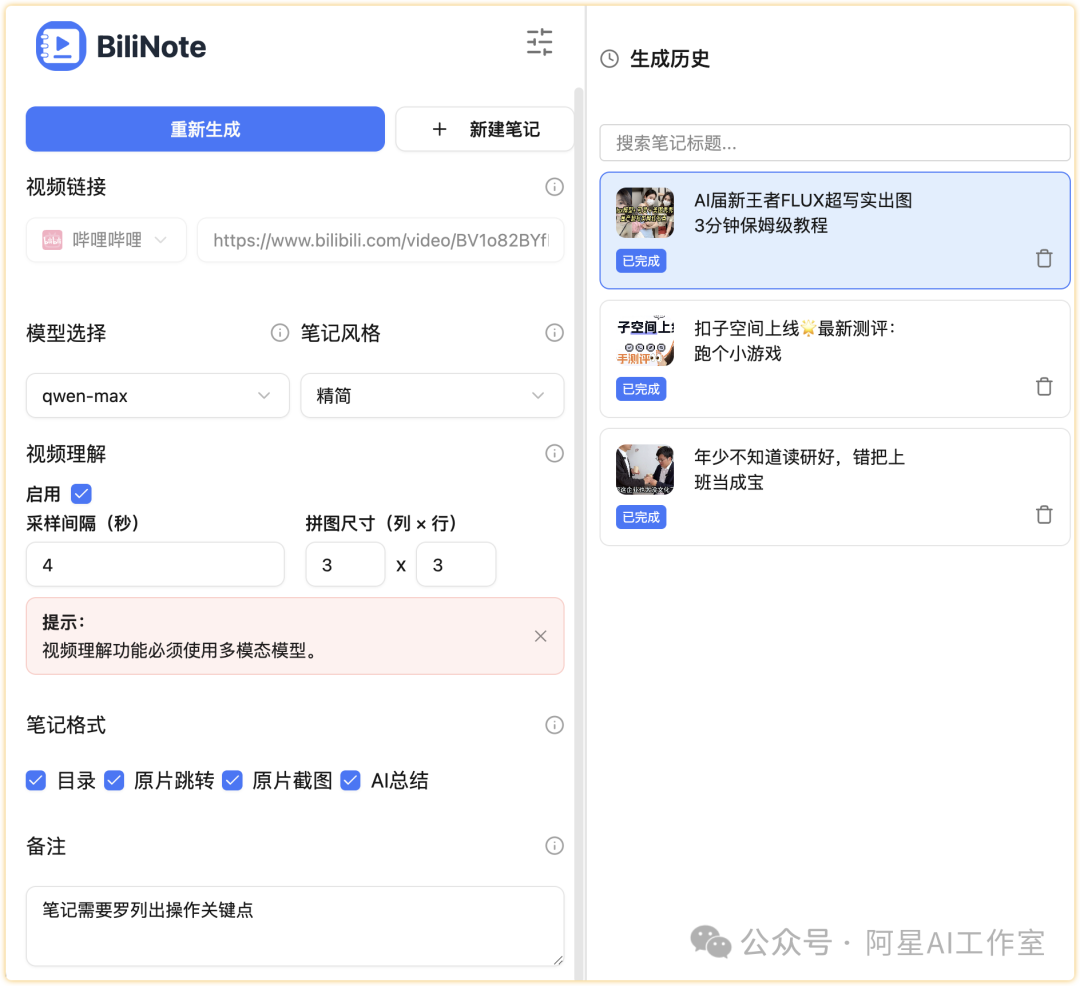Image resolution: width=1080 pixels, height=986 pixels.
Task: Click the 采样间隔 seconds field
Action: coord(155,565)
